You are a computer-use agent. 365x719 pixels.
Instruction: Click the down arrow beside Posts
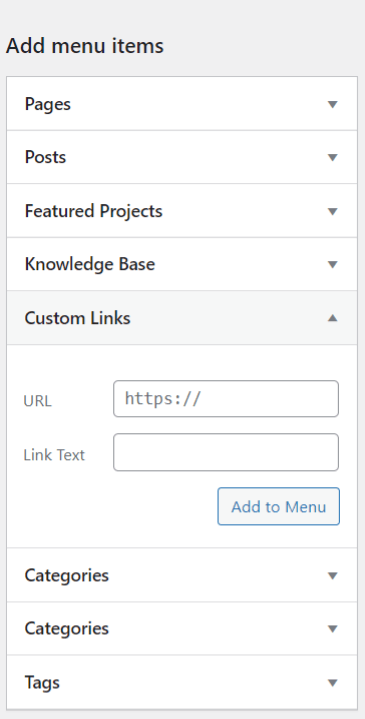point(332,157)
